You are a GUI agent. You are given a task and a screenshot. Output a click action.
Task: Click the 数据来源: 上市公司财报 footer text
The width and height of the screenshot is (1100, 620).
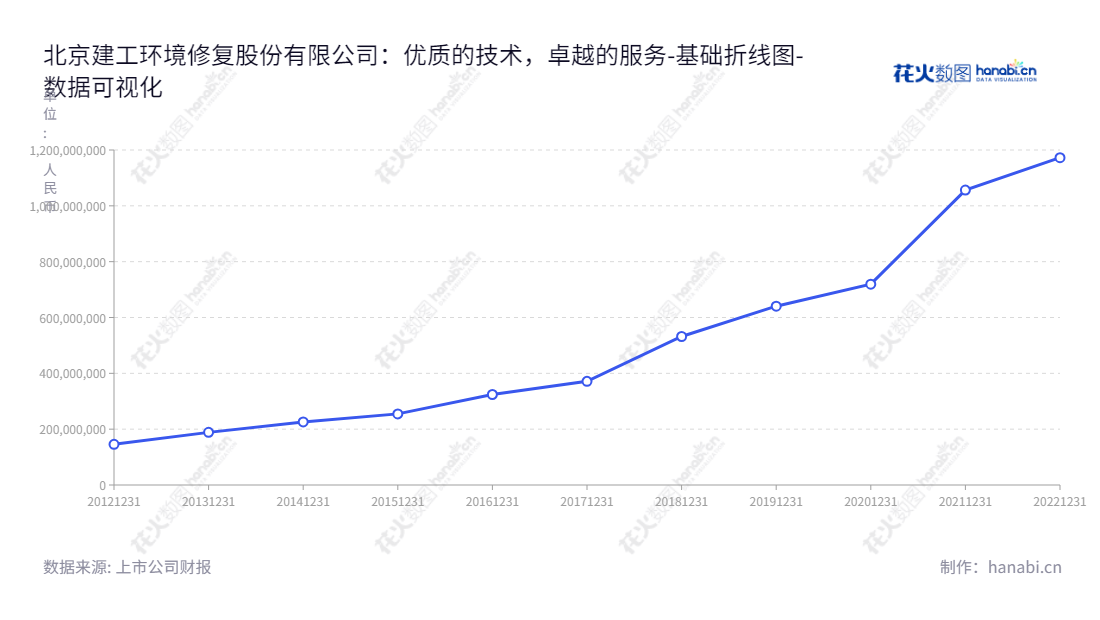(x=127, y=567)
